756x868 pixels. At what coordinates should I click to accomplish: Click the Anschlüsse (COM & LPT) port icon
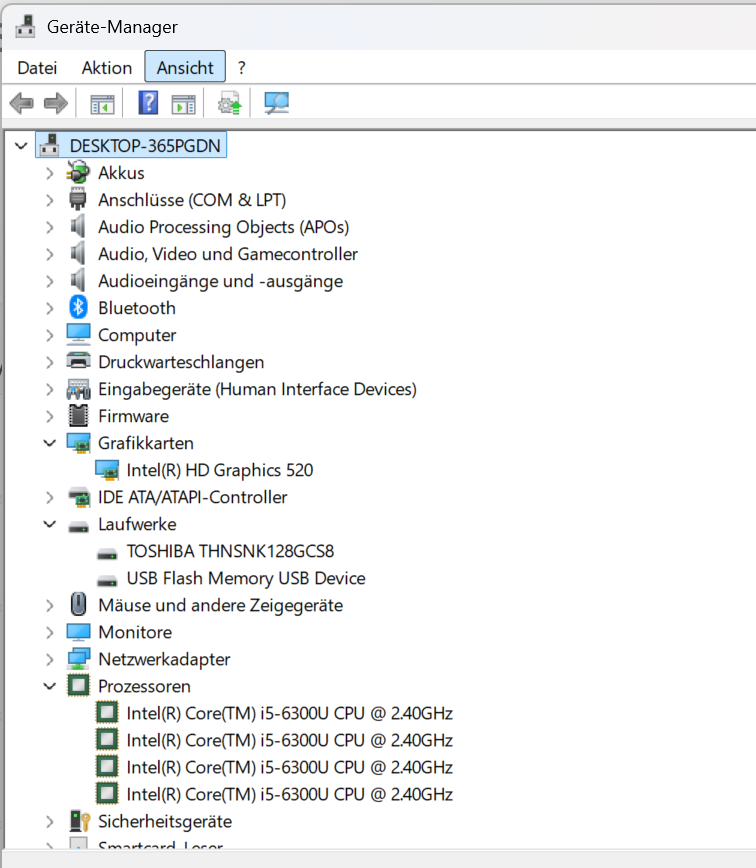point(78,200)
